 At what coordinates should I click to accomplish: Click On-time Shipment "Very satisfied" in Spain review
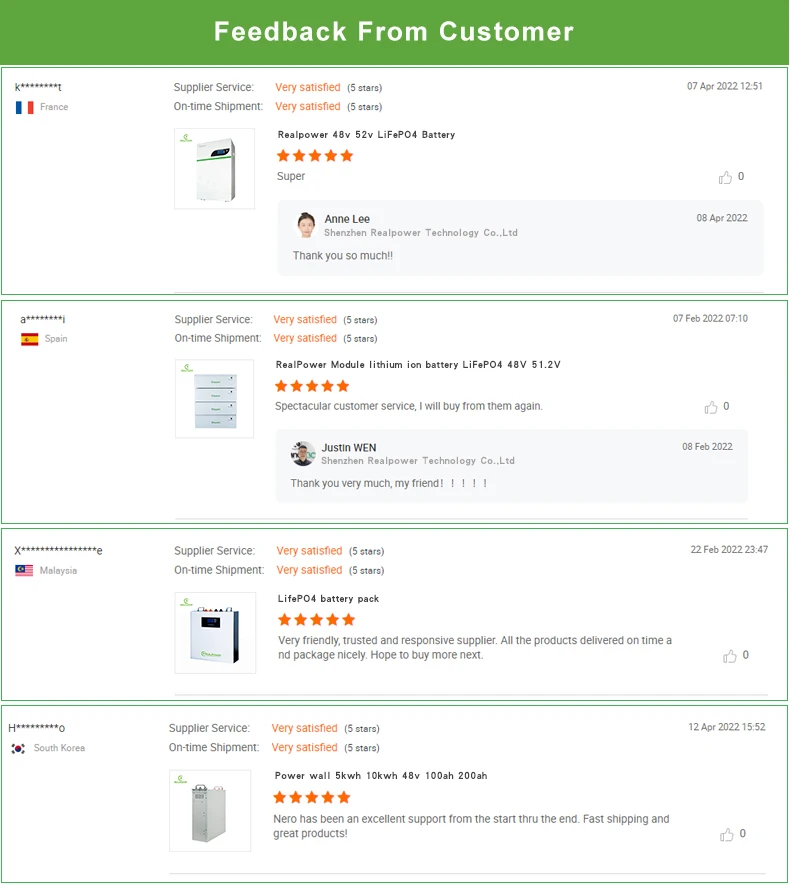(305, 338)
